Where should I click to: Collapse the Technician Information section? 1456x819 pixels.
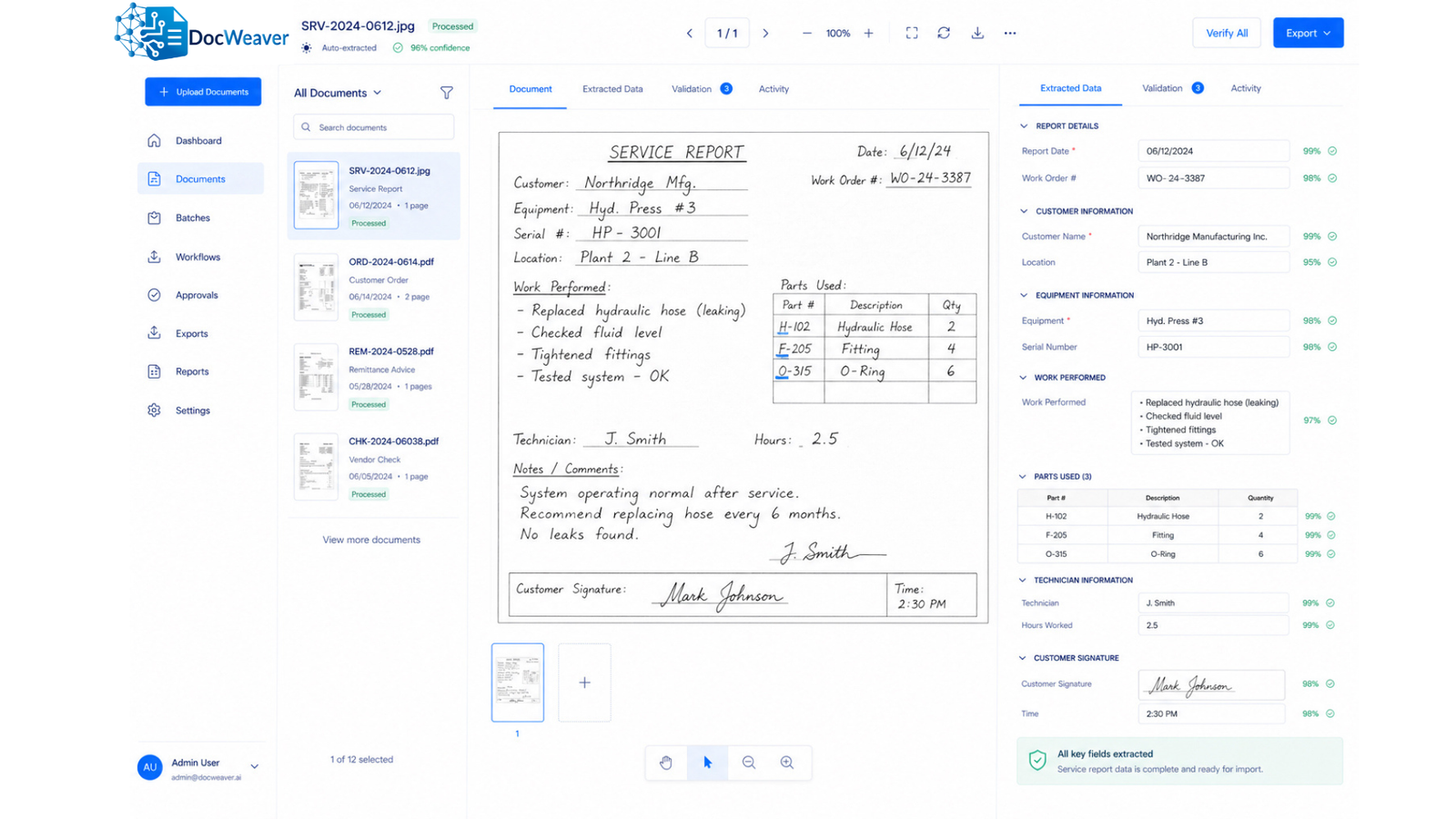(1023, 581)
